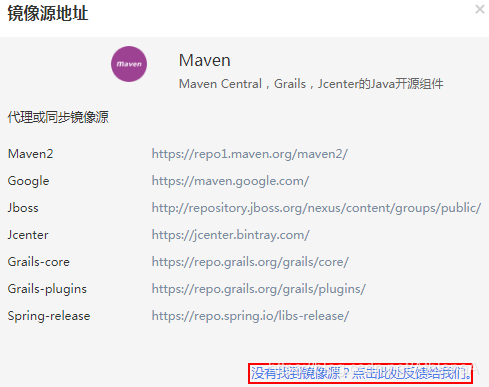Image resolution: width=489 pixels, height=387 pixels.
Task: Click the Grails-plugins row label
Action: [x=47, y=289]
